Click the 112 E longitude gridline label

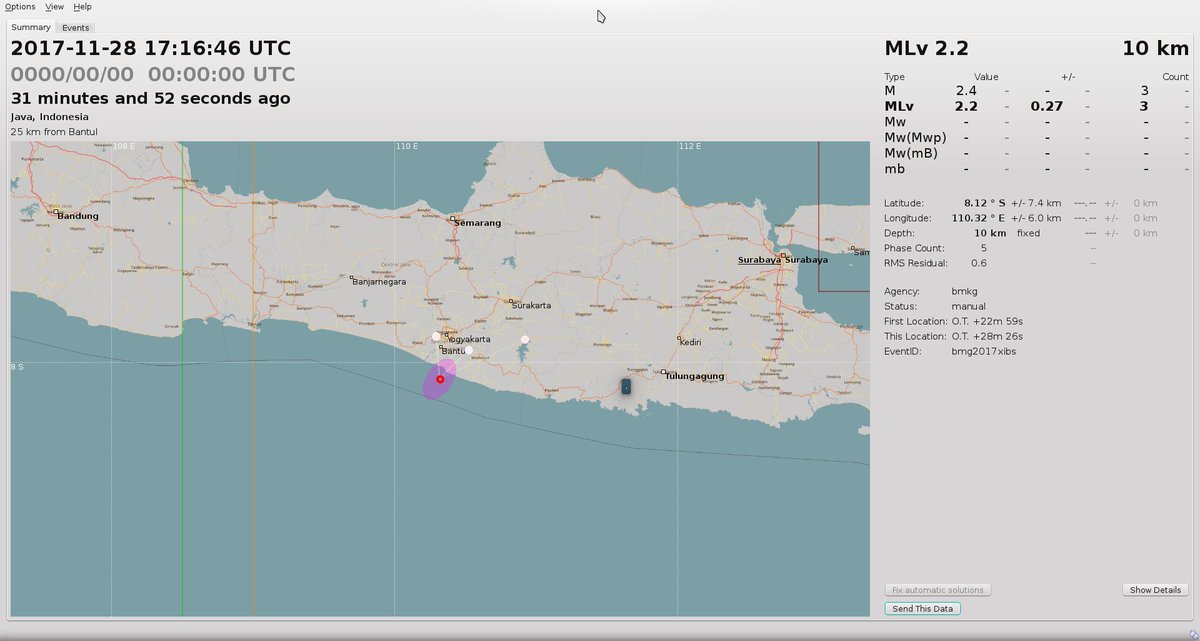[690, 147]
